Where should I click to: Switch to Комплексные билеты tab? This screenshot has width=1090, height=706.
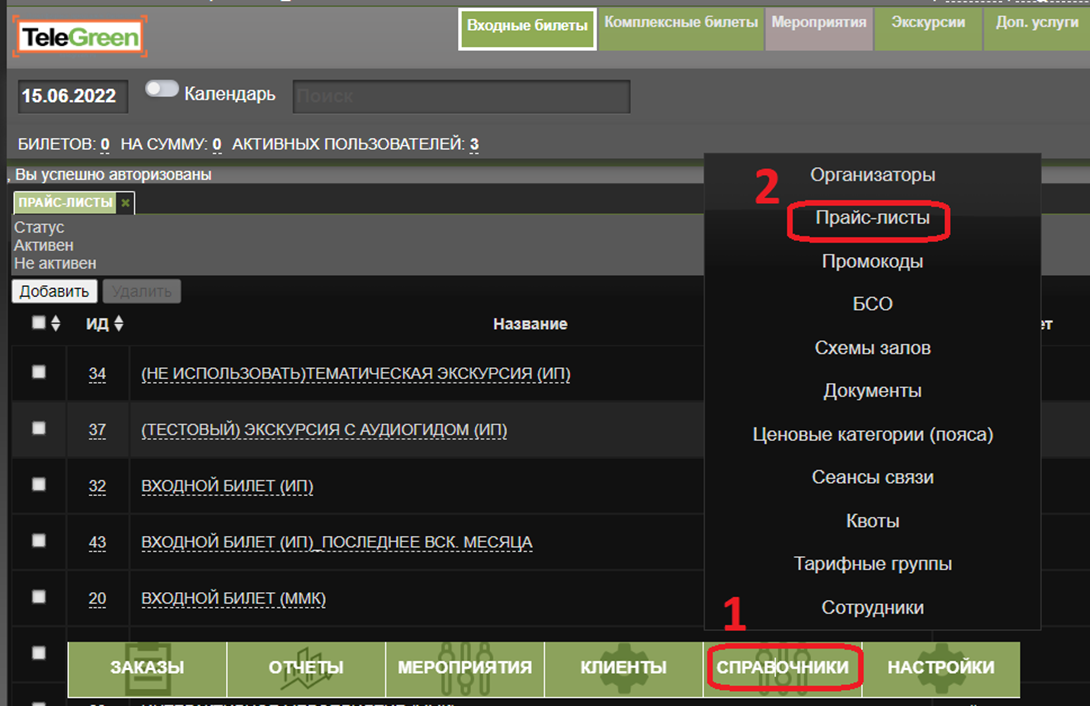pyautogui.click(x=680, y=23)
